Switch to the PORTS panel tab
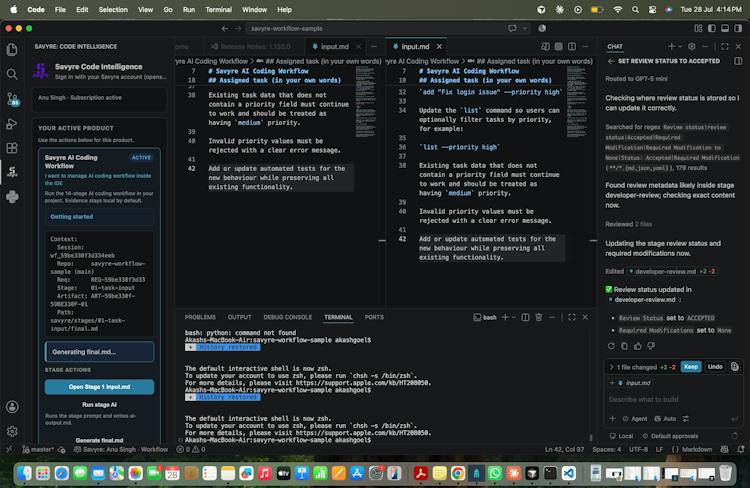 click(x=374, y=317)
